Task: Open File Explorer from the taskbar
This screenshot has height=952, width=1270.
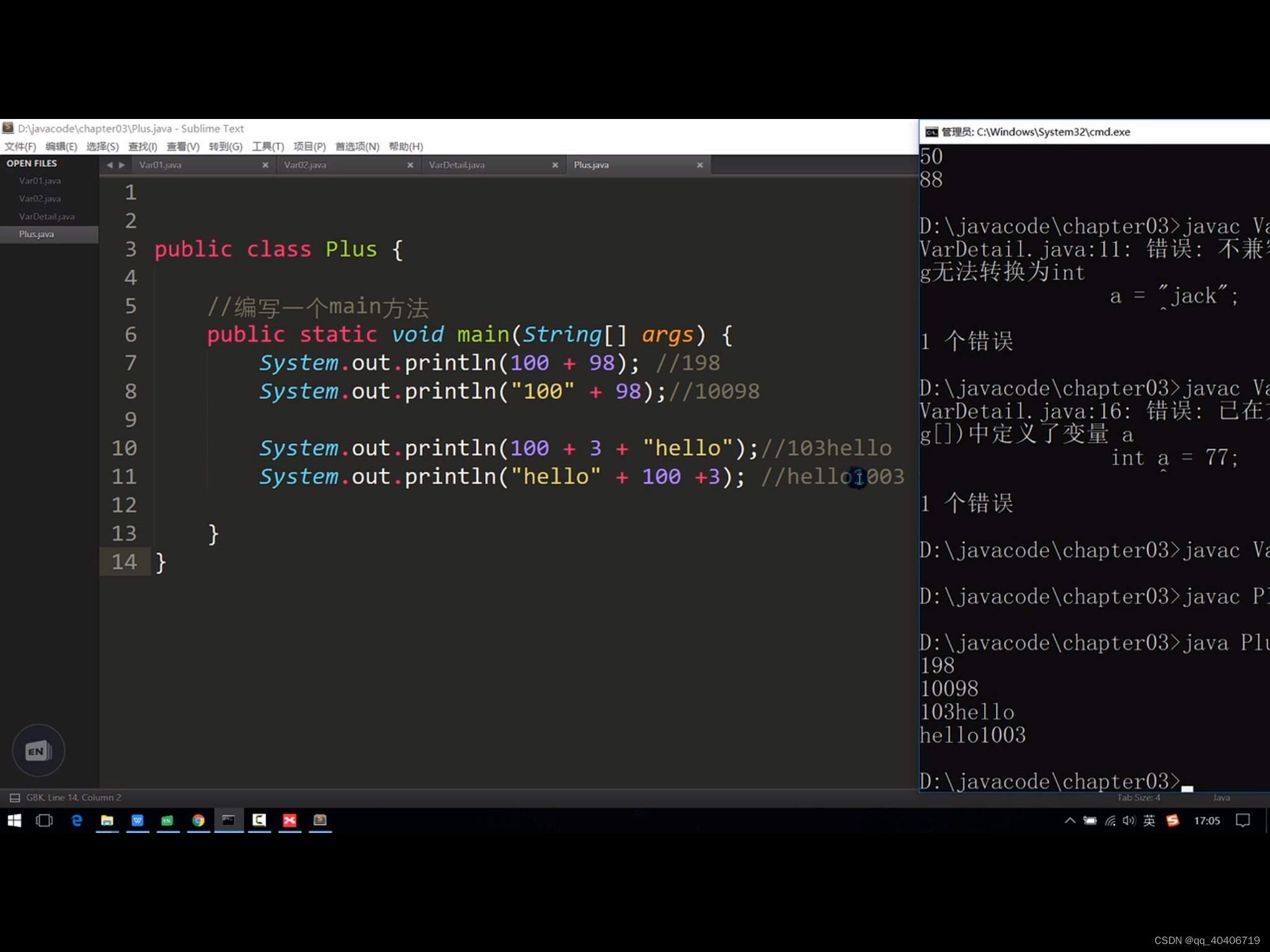Action: [107, 821]
